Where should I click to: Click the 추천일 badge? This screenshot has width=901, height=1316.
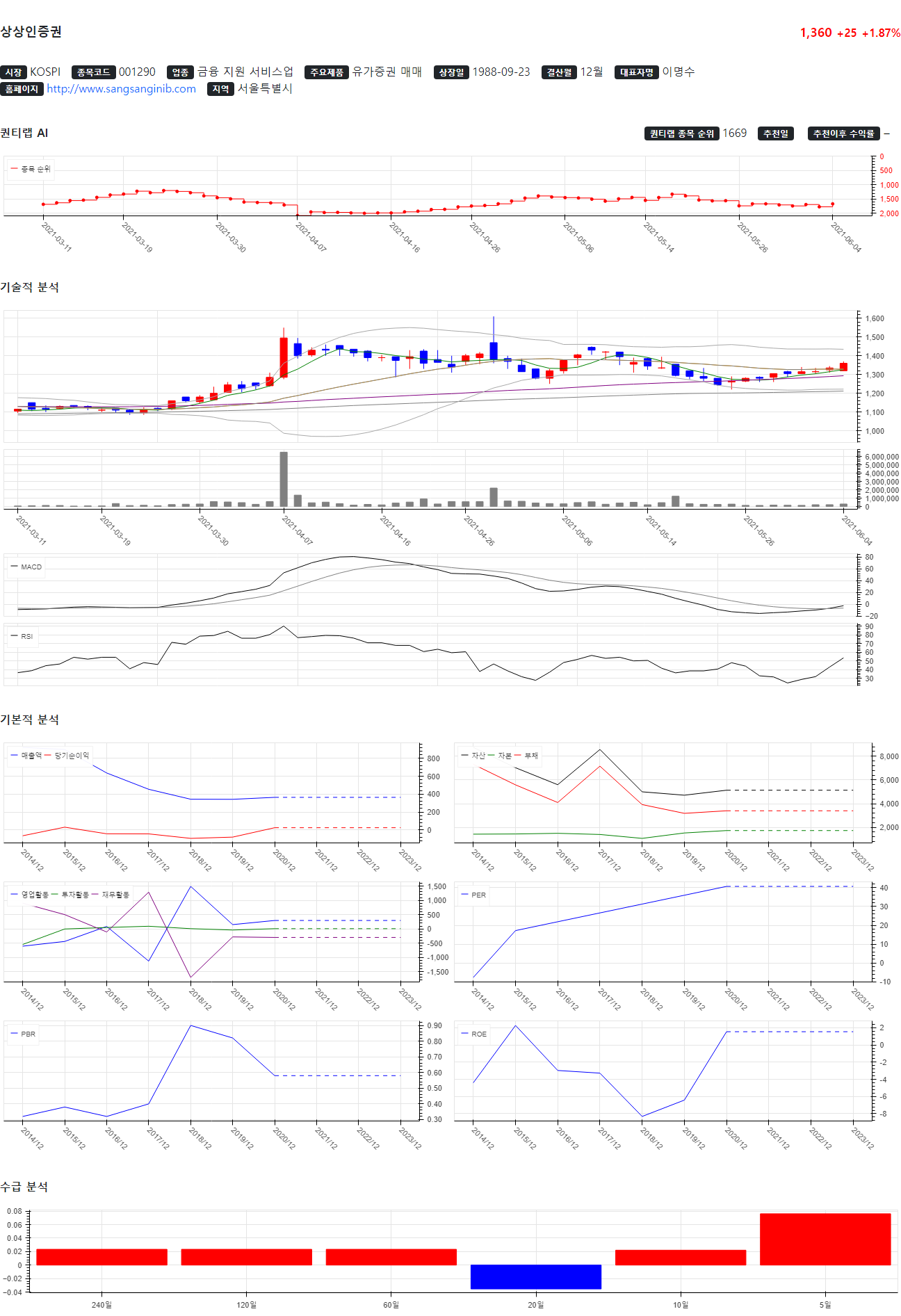coord(776,133)
